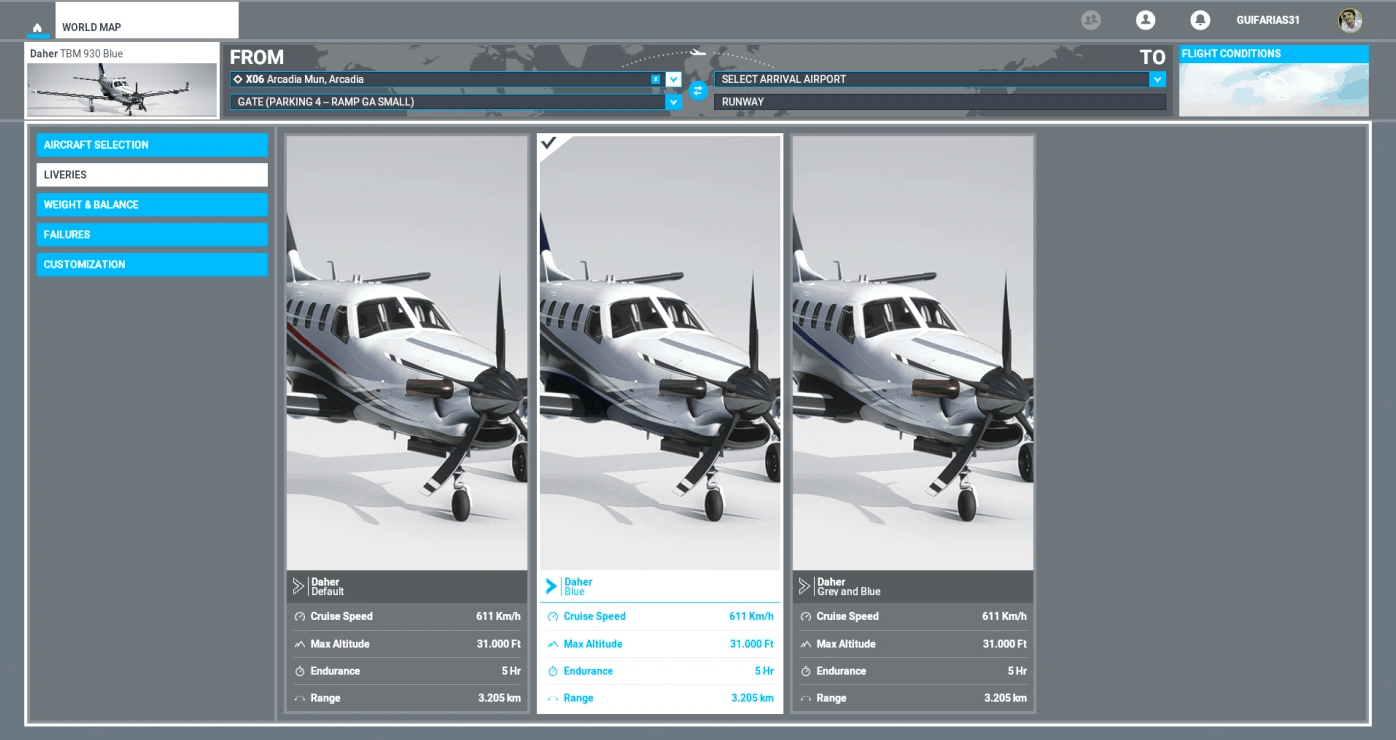
Task: Click the home icon
Action: click(x=37, y=27)
